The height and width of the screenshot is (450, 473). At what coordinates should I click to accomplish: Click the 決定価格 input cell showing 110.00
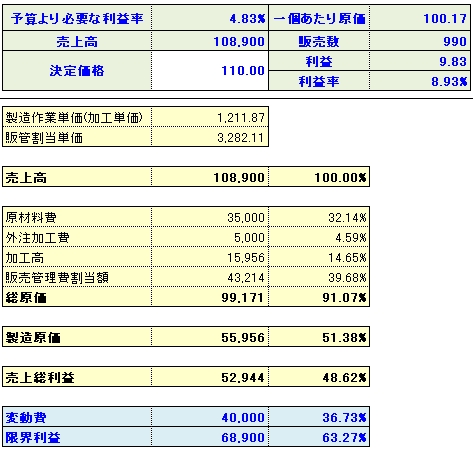[210, 70]
